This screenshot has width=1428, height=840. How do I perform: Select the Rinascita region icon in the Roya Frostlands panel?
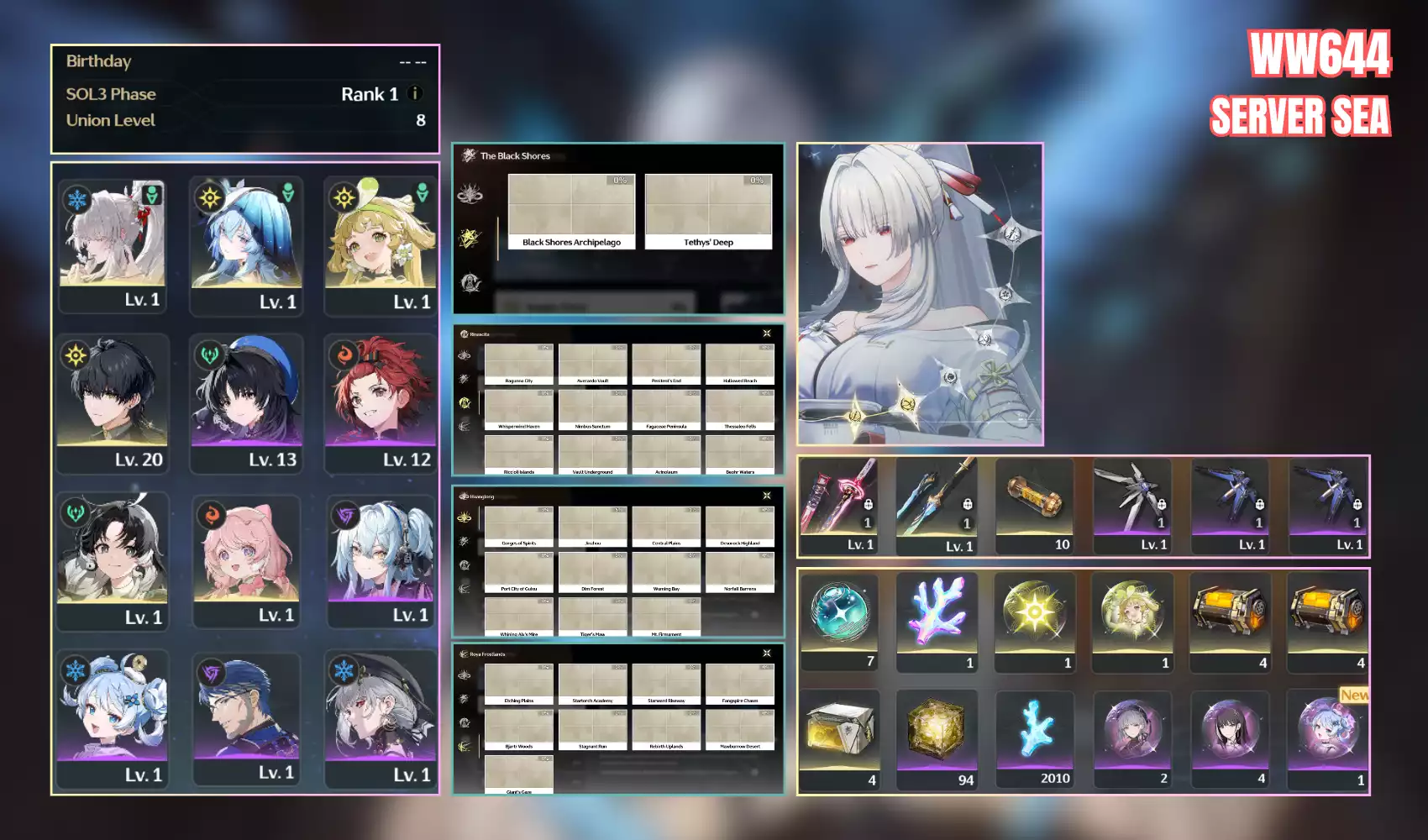click(x=465, y=722)
